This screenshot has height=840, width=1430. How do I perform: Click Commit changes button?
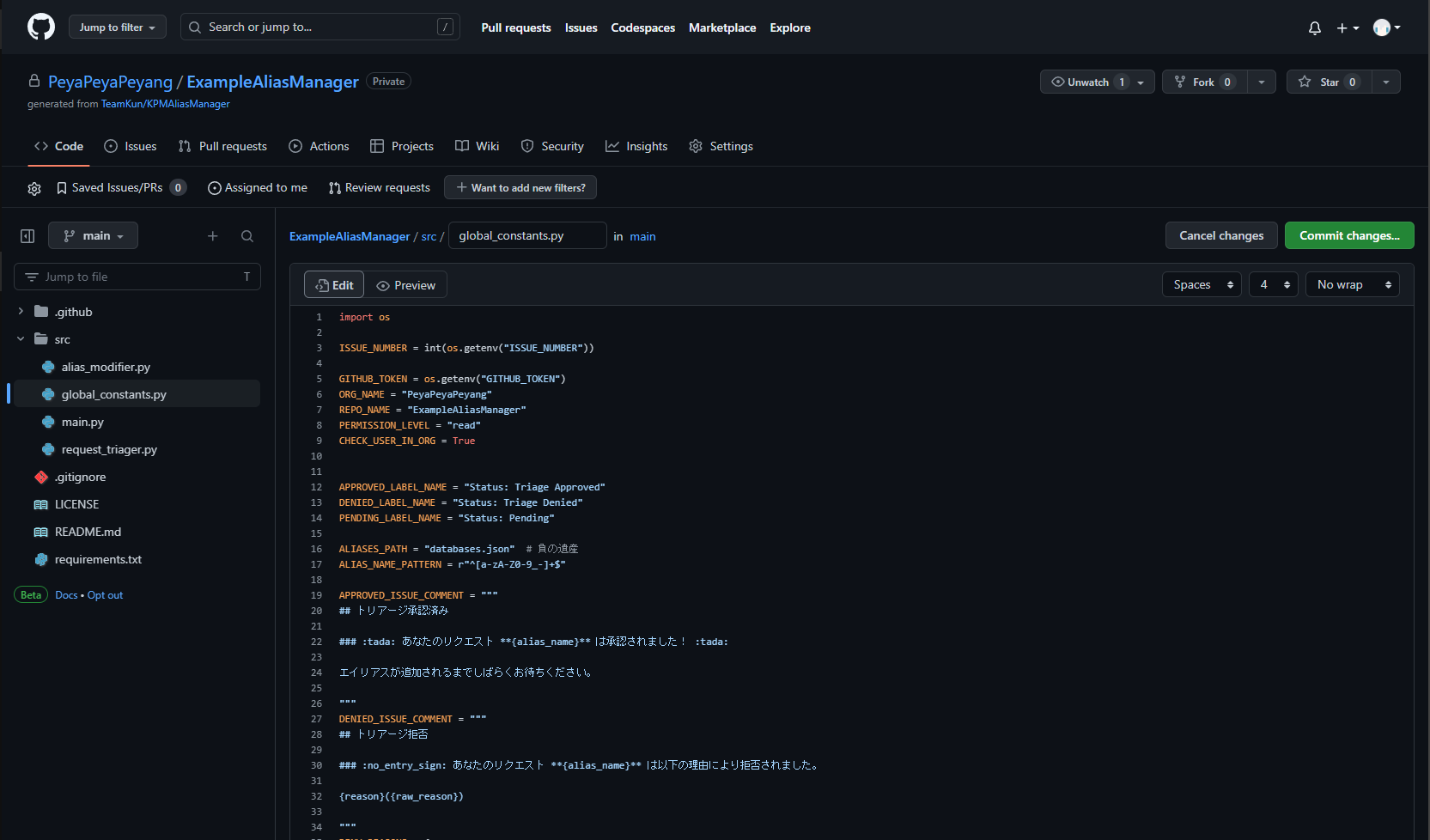click(x=1349, y=235)
